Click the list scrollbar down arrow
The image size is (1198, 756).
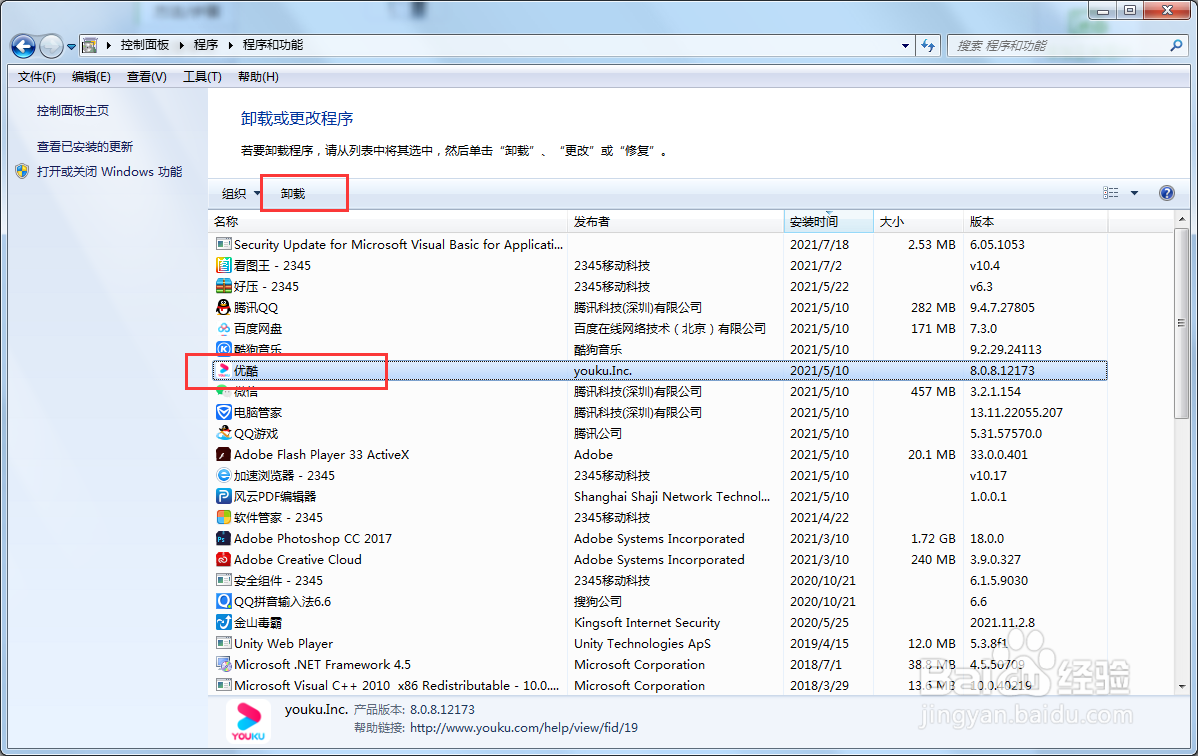(x=1182, y=686)
